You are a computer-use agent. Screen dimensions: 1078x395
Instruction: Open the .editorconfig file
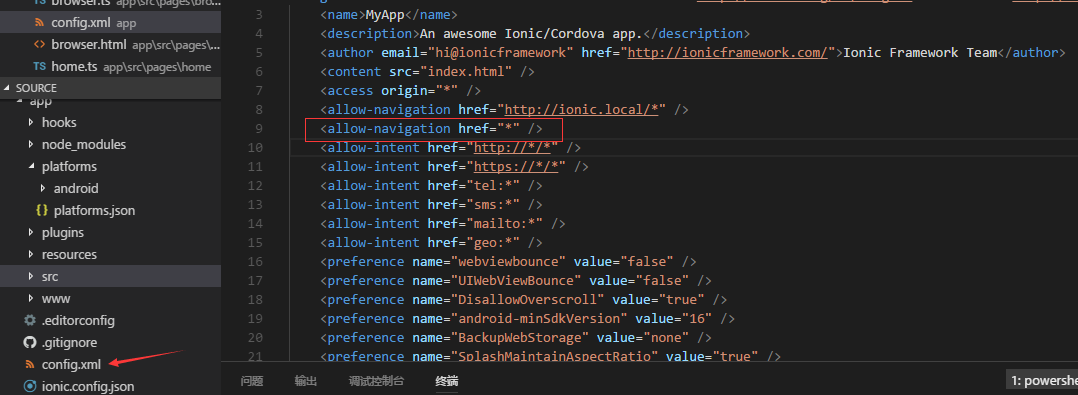(x=78, y=320)
